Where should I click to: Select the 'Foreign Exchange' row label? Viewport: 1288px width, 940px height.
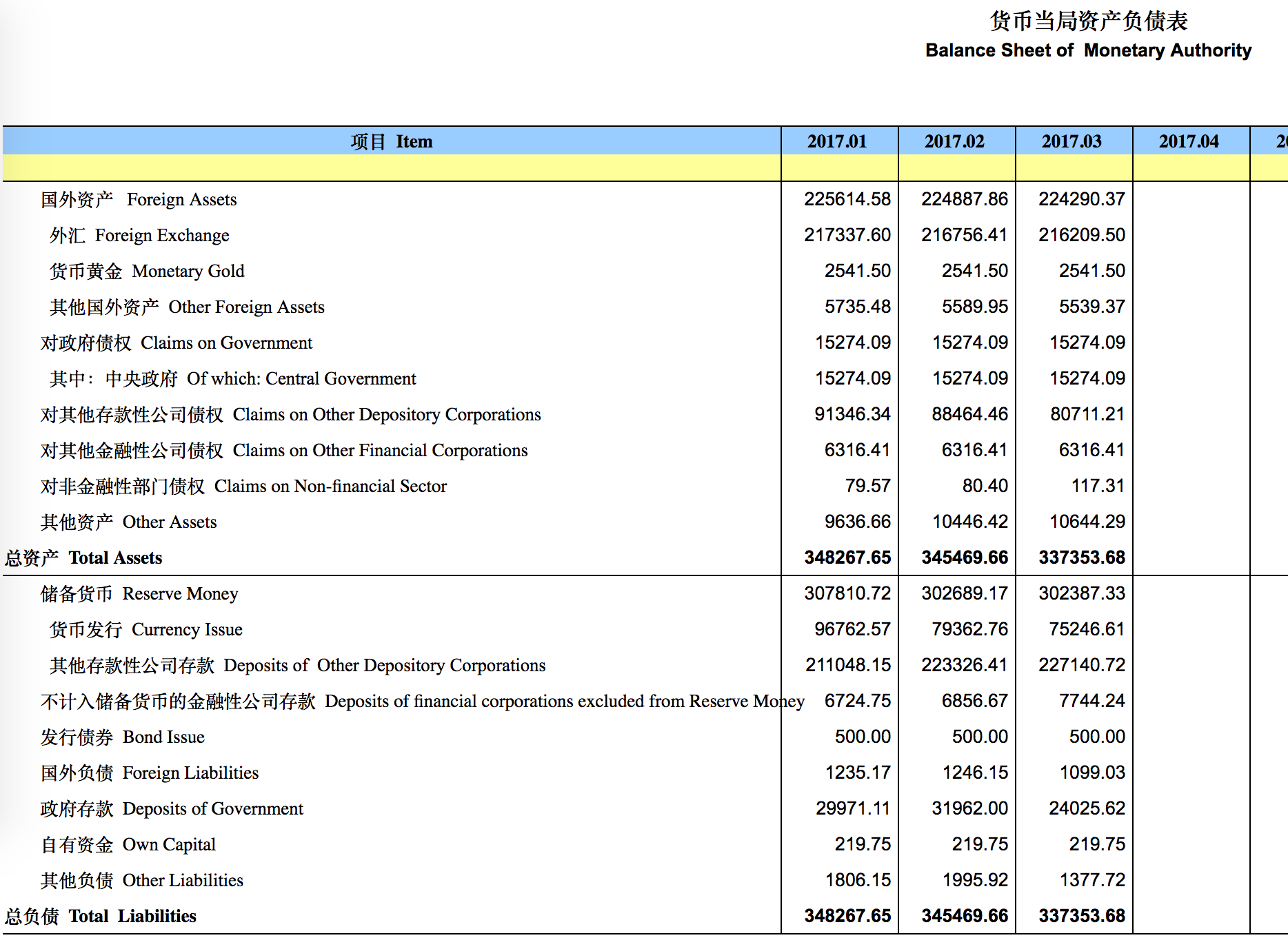[x=139, y=235]
